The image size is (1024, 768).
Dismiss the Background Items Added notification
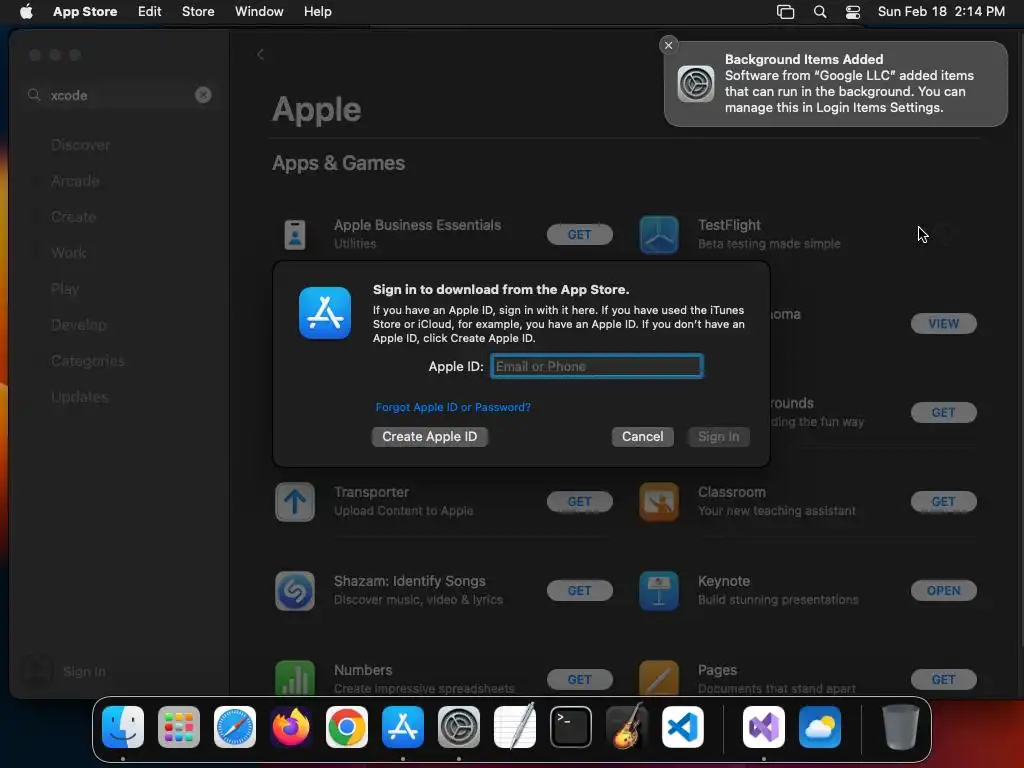[x=668, y=45]
